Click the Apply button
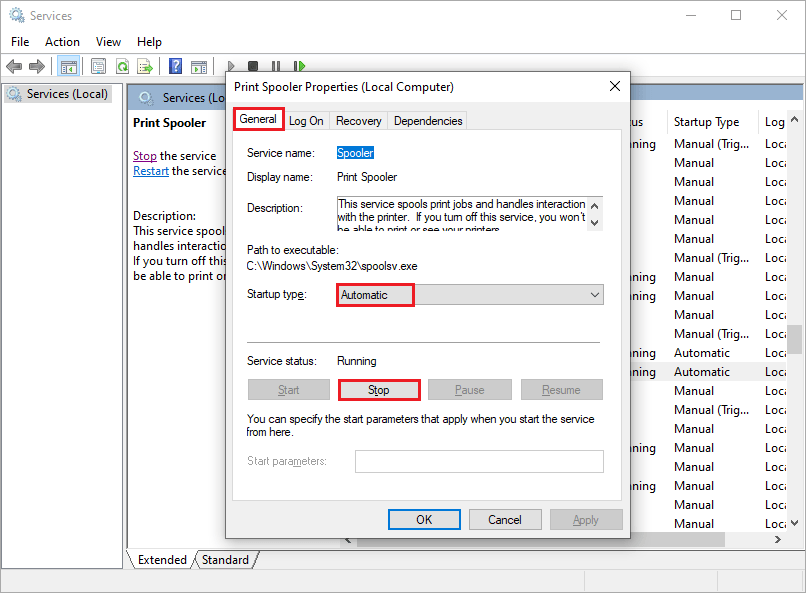Screen dimensions: 806x593 pyautogui.click(x=586, y=519)
